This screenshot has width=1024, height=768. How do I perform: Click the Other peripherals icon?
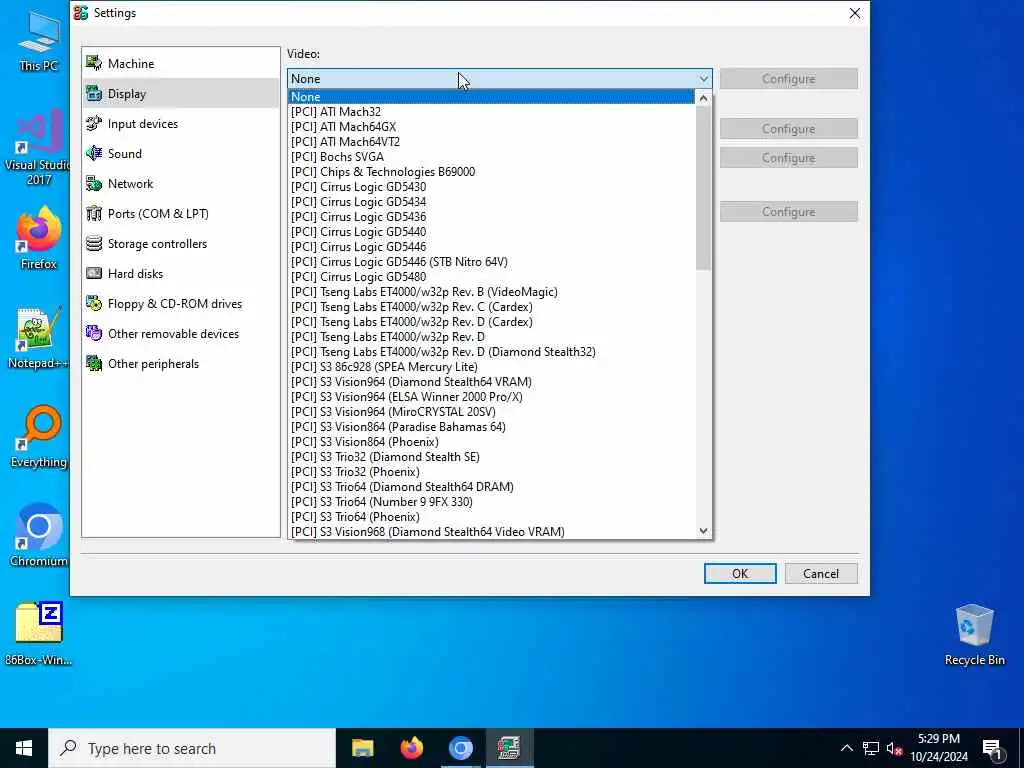[x=94, y=364]
